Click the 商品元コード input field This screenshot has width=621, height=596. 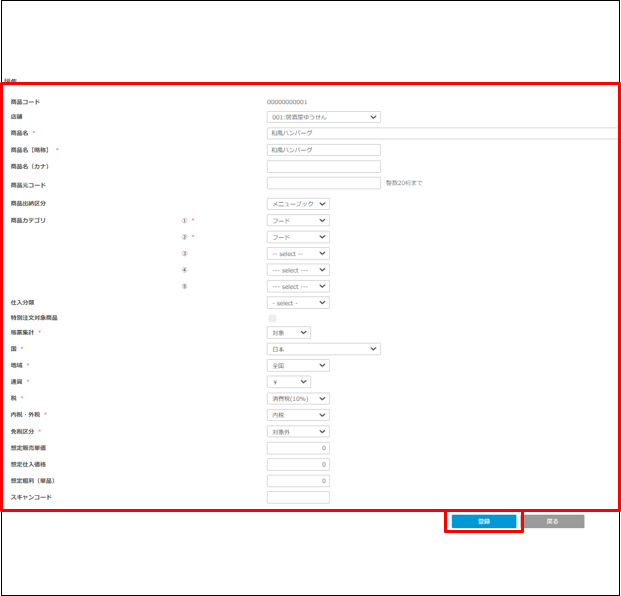(324, 183)
